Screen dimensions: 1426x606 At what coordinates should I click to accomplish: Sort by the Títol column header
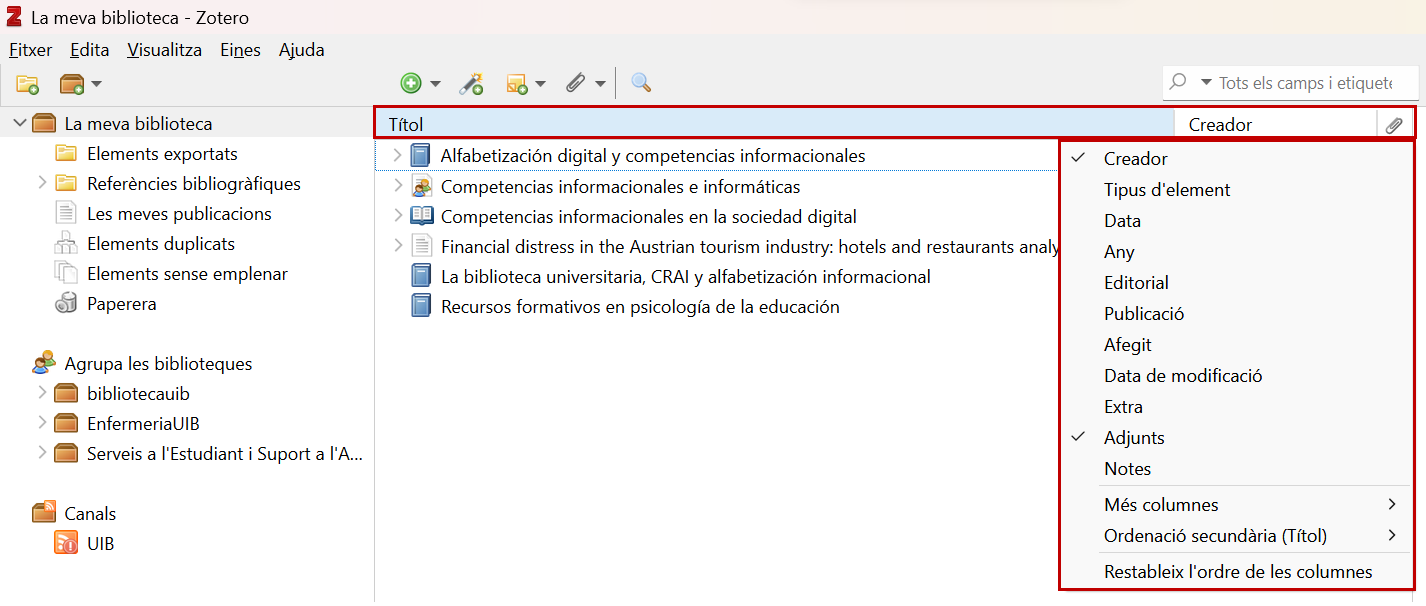click(x=775, y=125)
